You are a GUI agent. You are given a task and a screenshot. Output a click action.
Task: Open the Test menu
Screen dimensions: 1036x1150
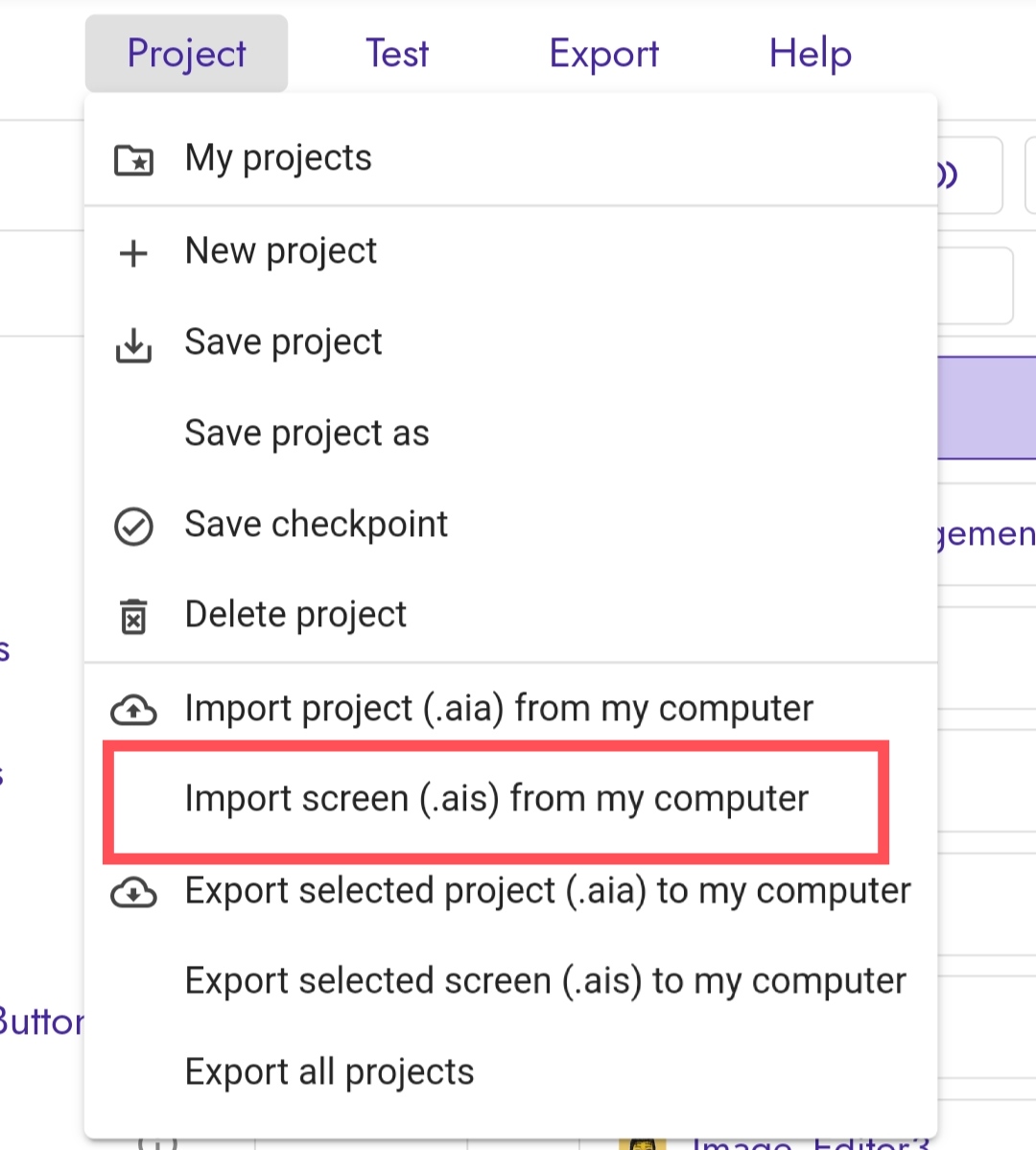pos(397,54)
